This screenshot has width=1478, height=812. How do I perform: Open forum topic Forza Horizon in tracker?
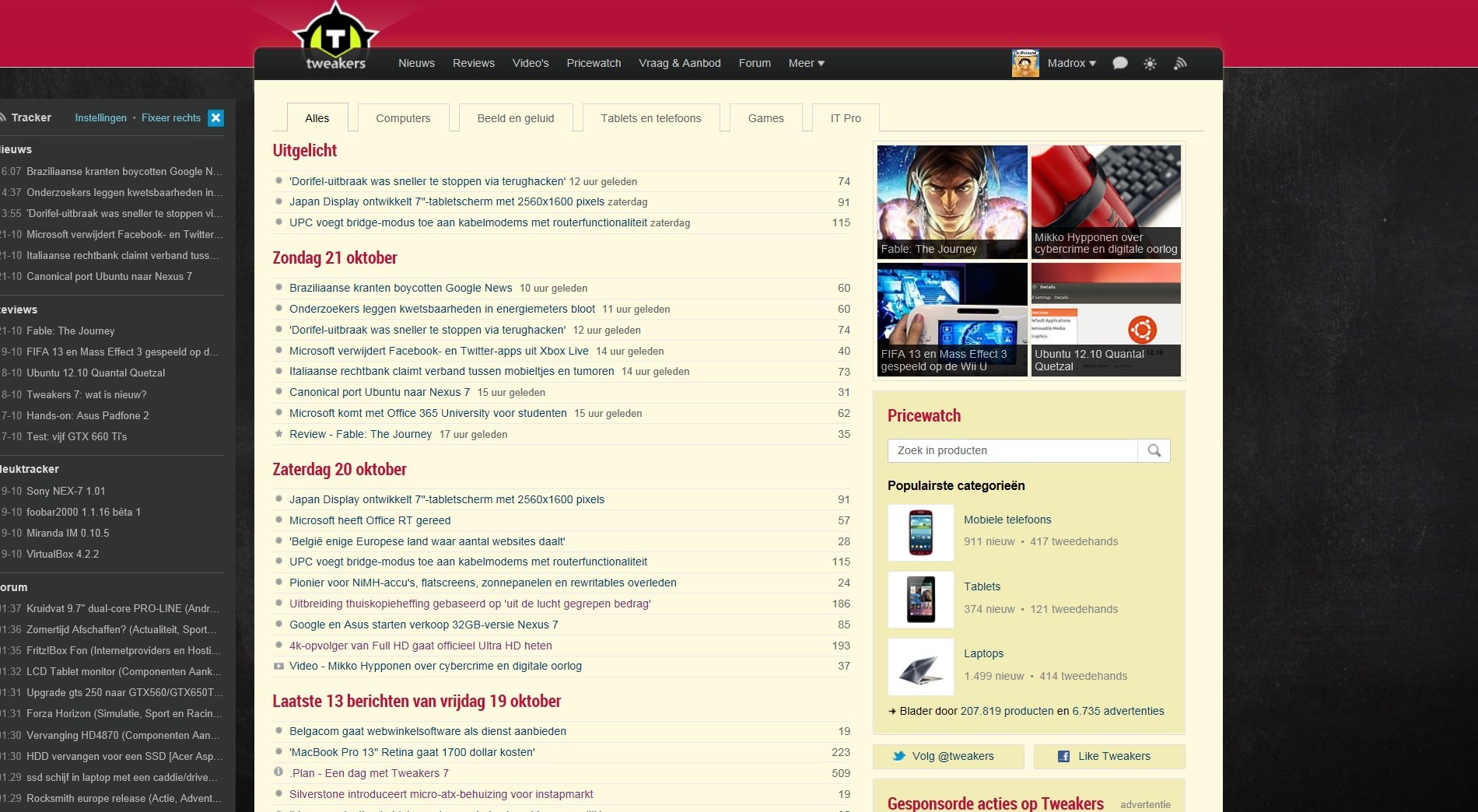pos(124,713)
